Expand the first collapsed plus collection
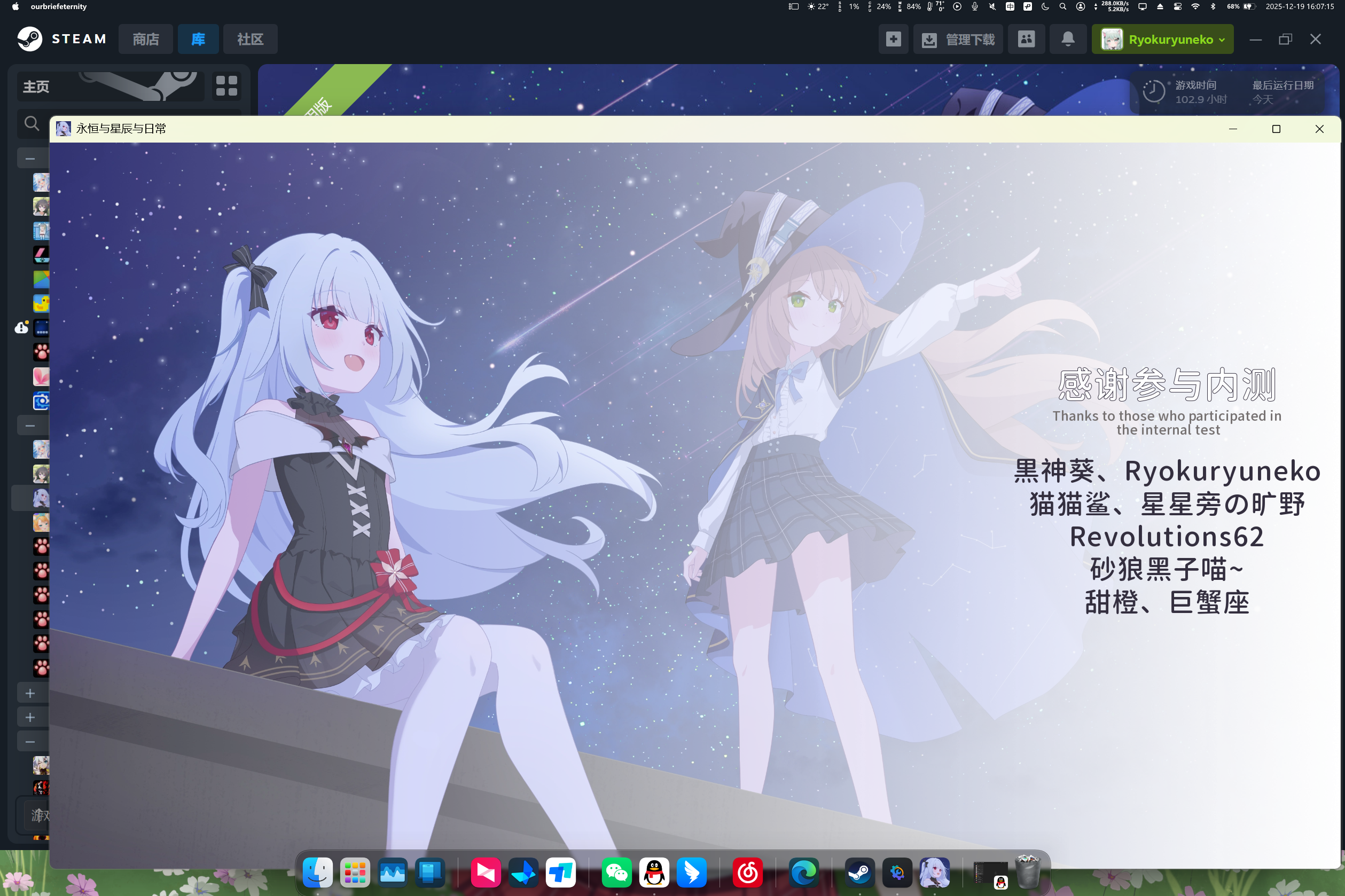This screenshot has width=1345, height=896. (x=30, y=693)
